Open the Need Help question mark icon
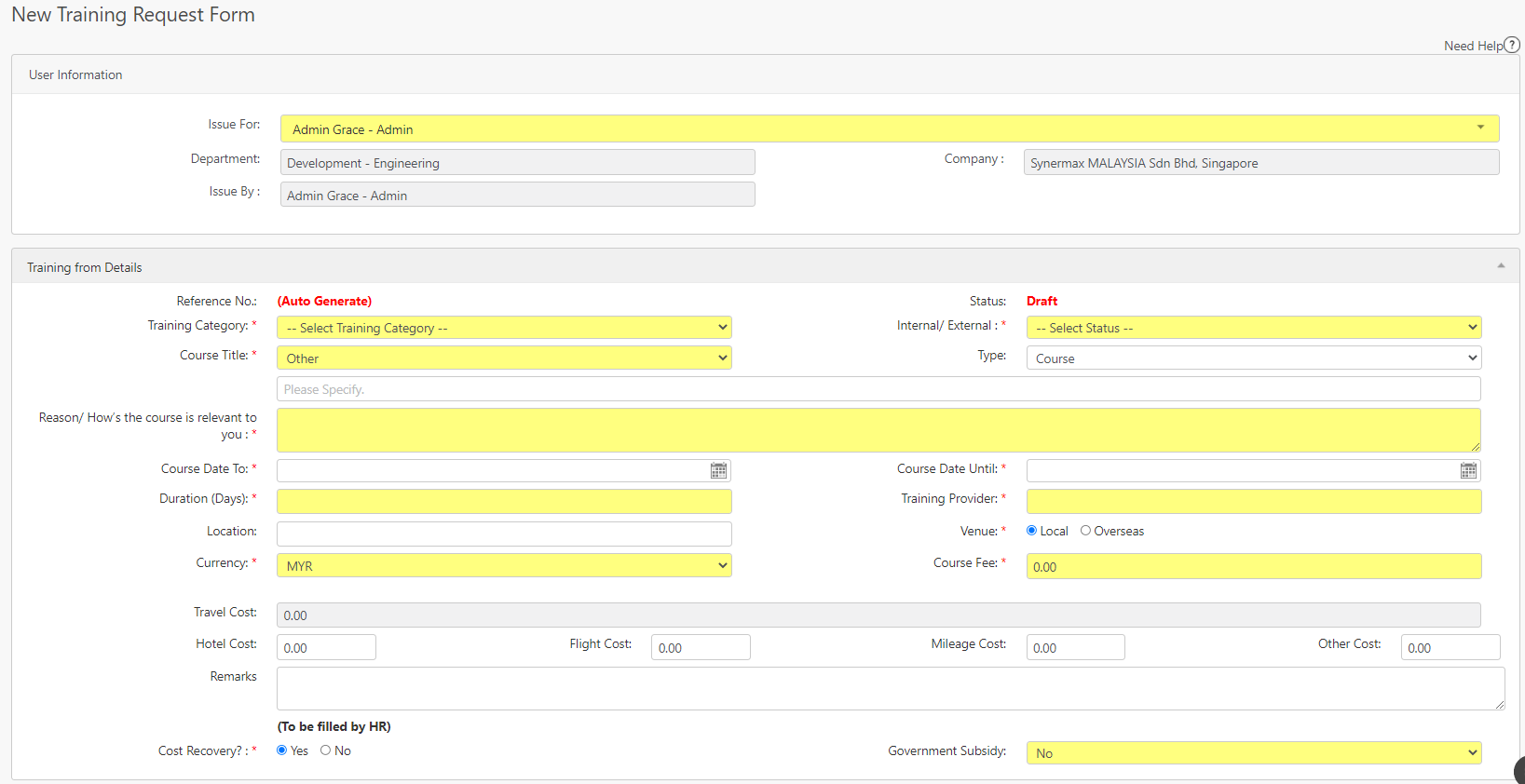Screen dimensions: 1525x784 click(1512, 45)
